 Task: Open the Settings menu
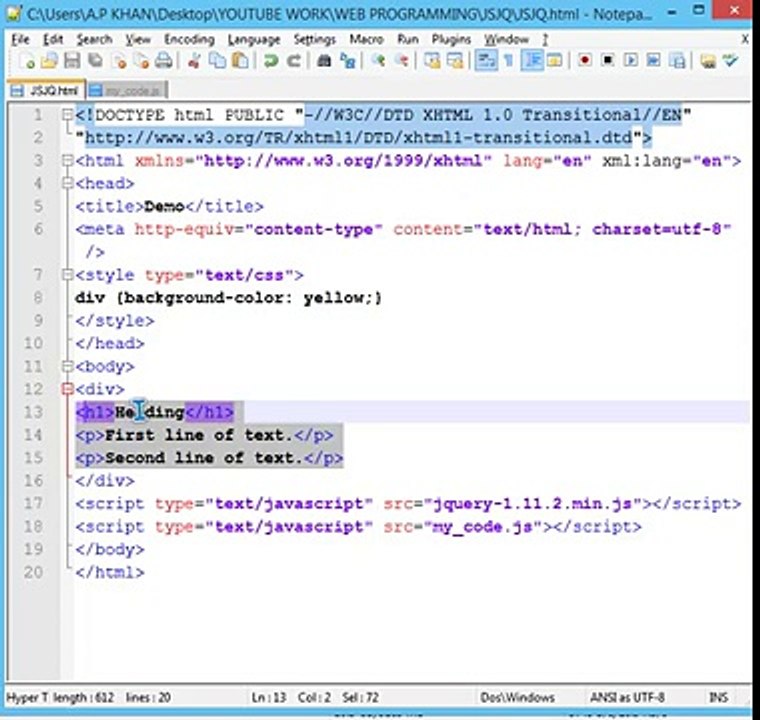315,39
